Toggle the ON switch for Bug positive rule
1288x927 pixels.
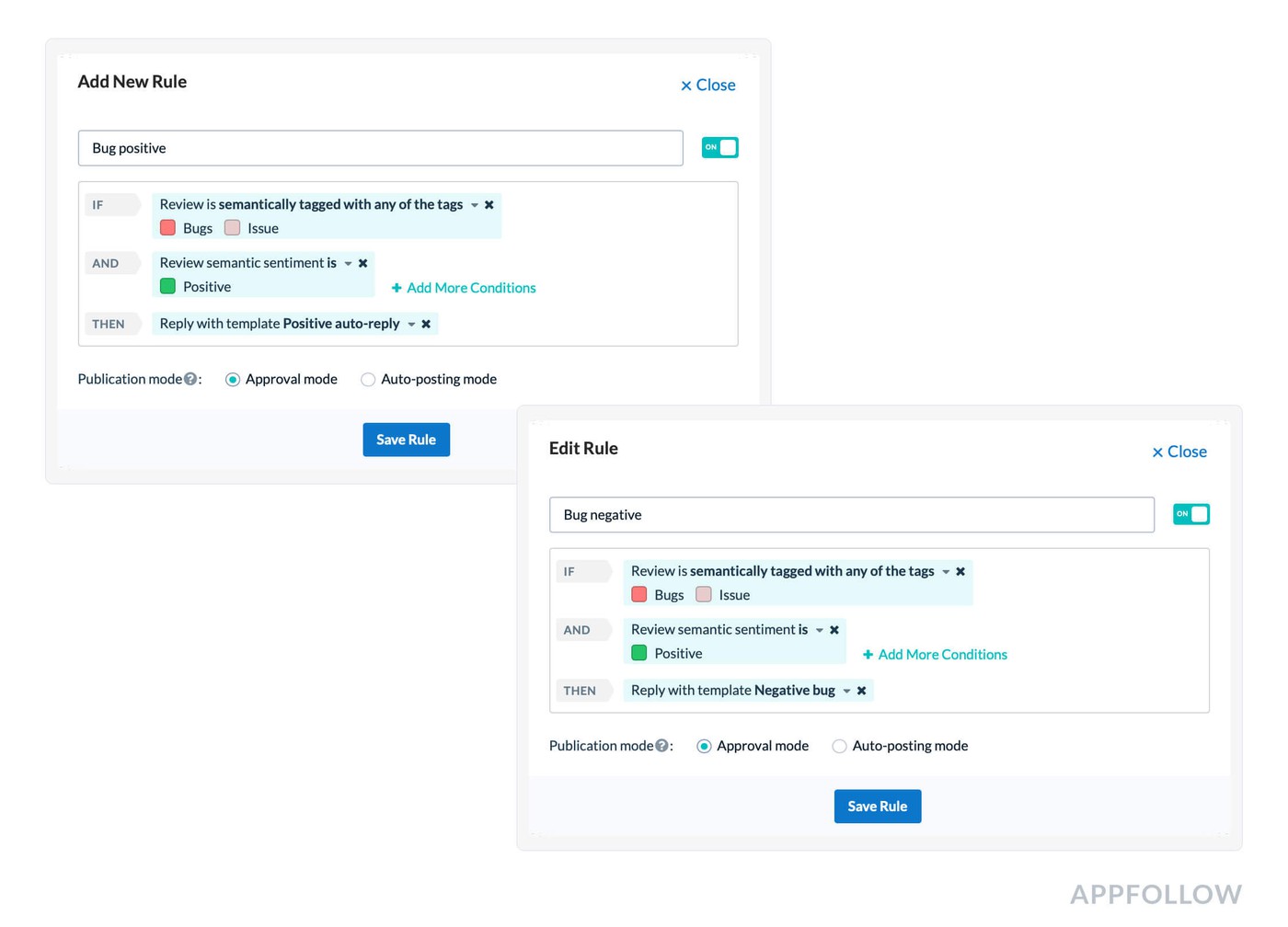[719, 148]
